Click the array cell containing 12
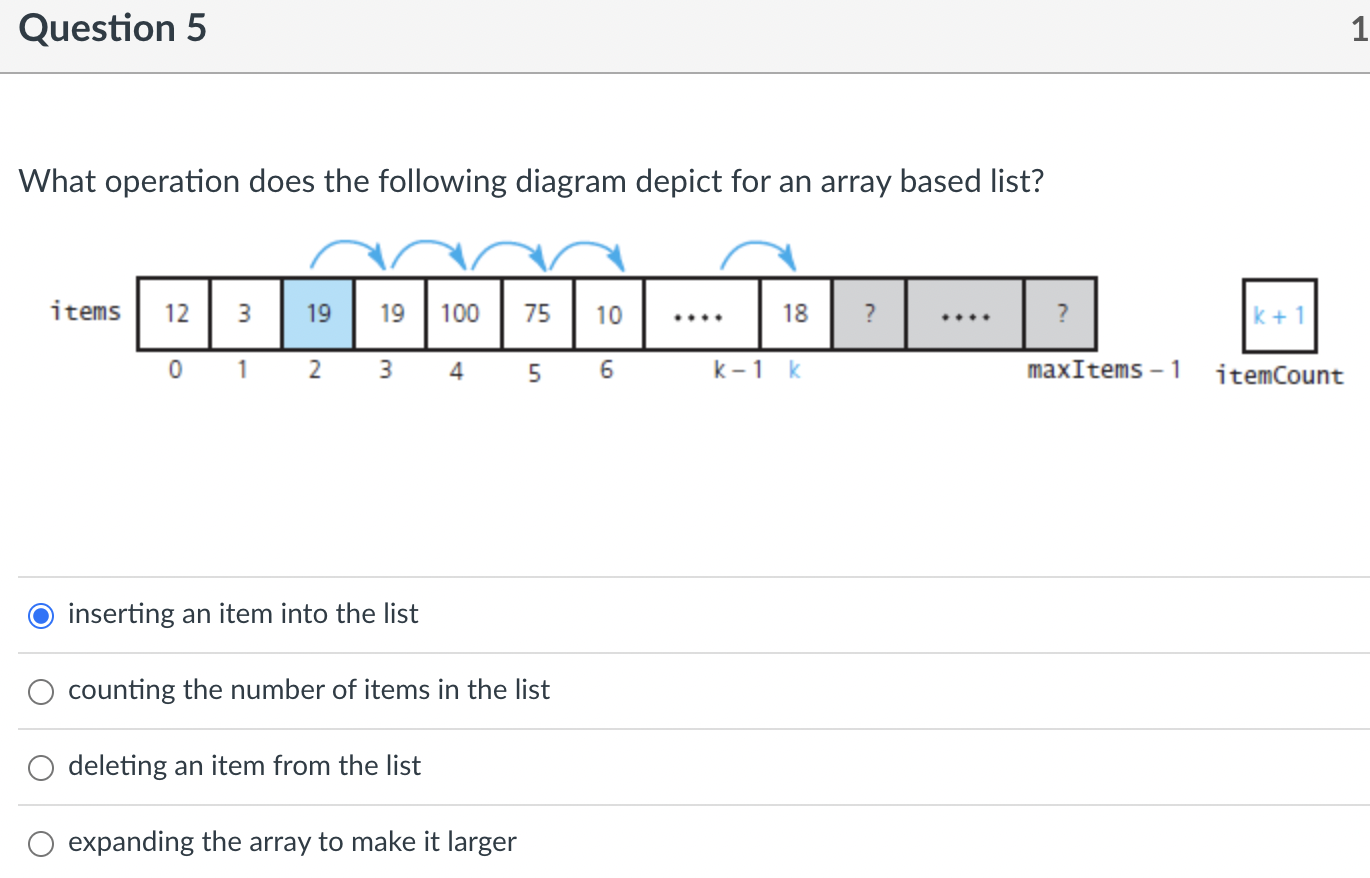1370x878 pixels. pyautogui.click(x=176, y=314)
